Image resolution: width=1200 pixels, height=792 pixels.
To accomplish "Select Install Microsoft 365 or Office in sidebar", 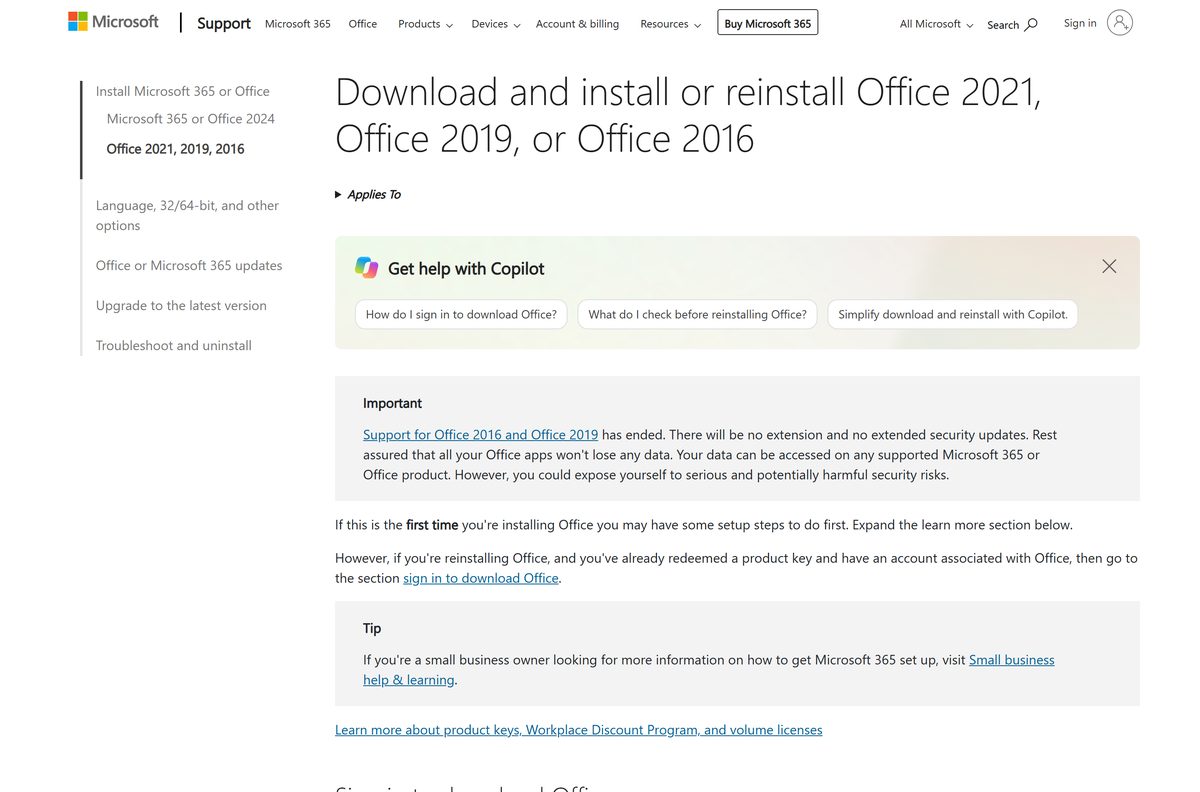I will (x=183, y=91).
